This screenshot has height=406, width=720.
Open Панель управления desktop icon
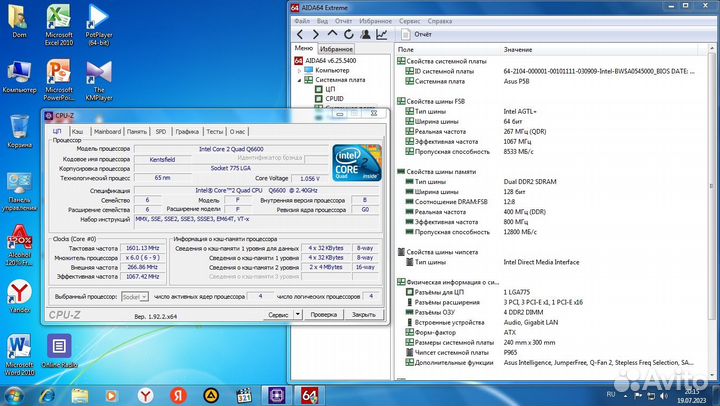(x=19, y=191)
